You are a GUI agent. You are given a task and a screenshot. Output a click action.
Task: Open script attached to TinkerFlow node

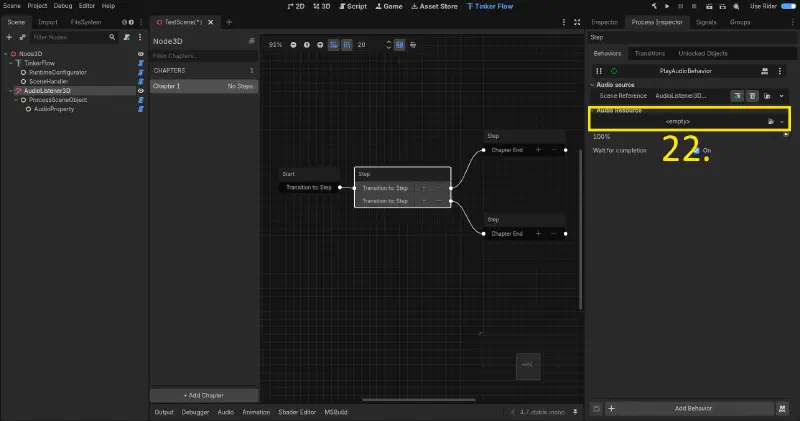141,63
